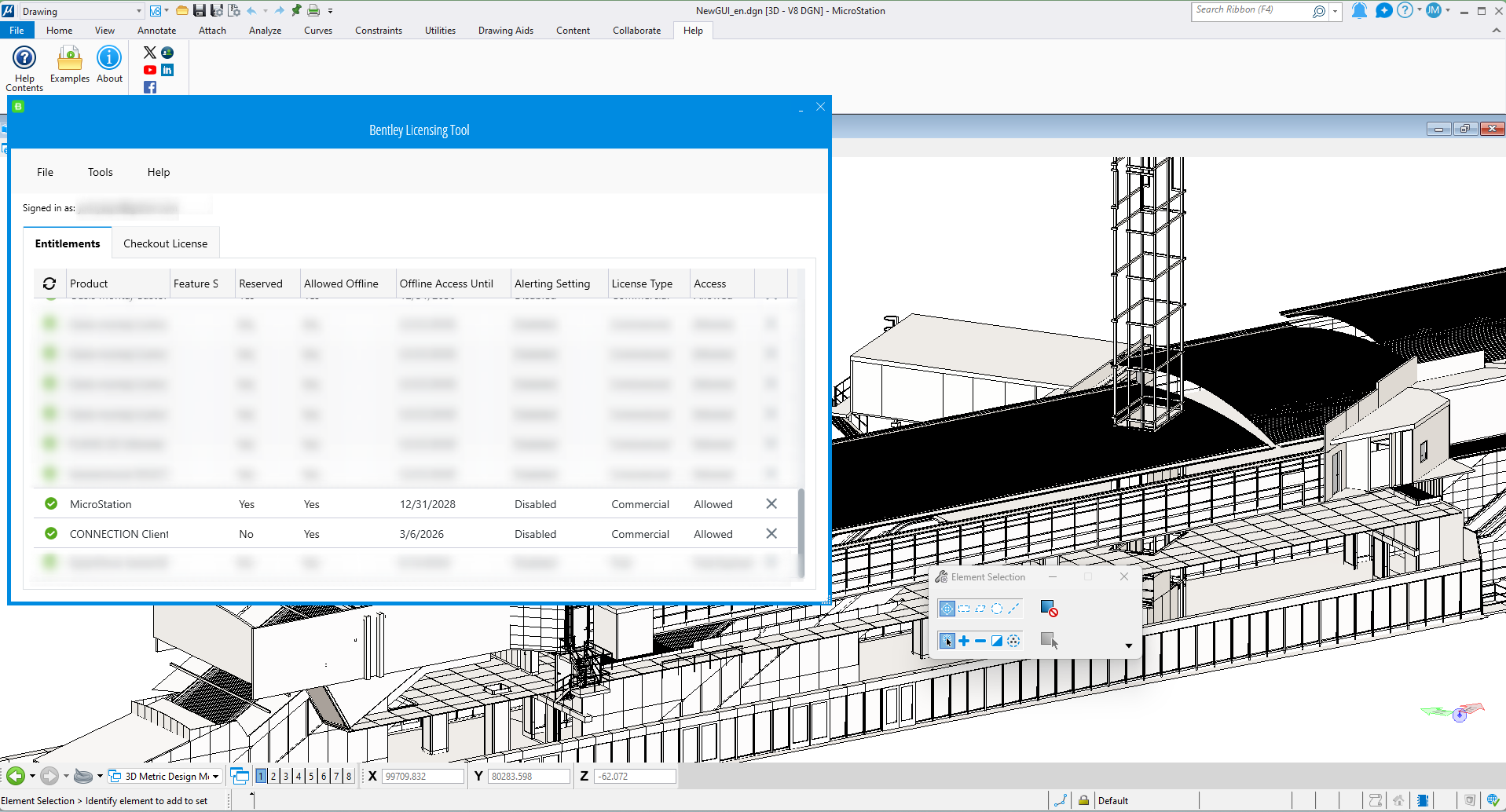Open the Tools menu in Licensing Tool

100,172
